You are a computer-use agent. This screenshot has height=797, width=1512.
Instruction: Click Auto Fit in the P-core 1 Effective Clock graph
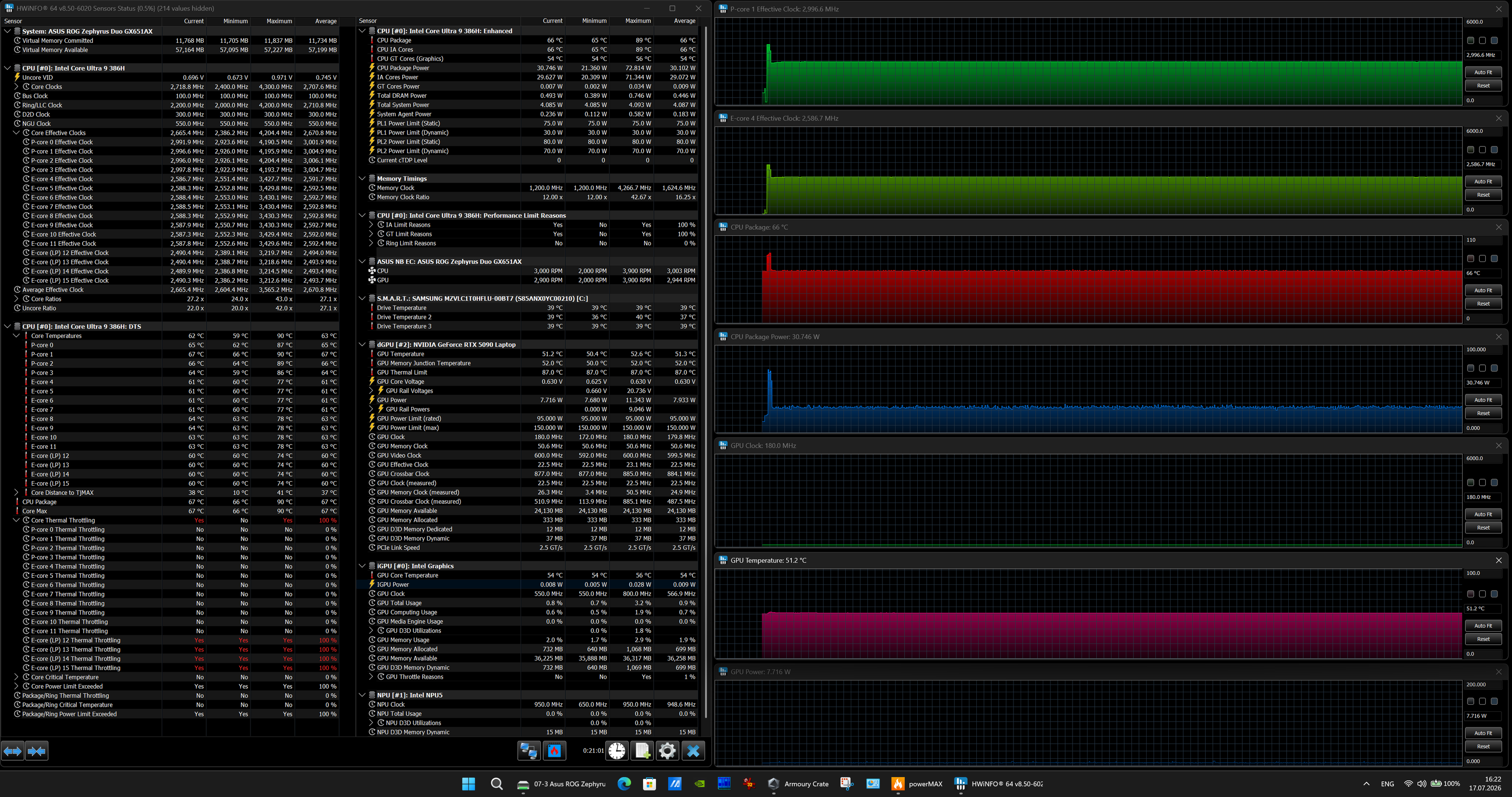(1483, 72)
